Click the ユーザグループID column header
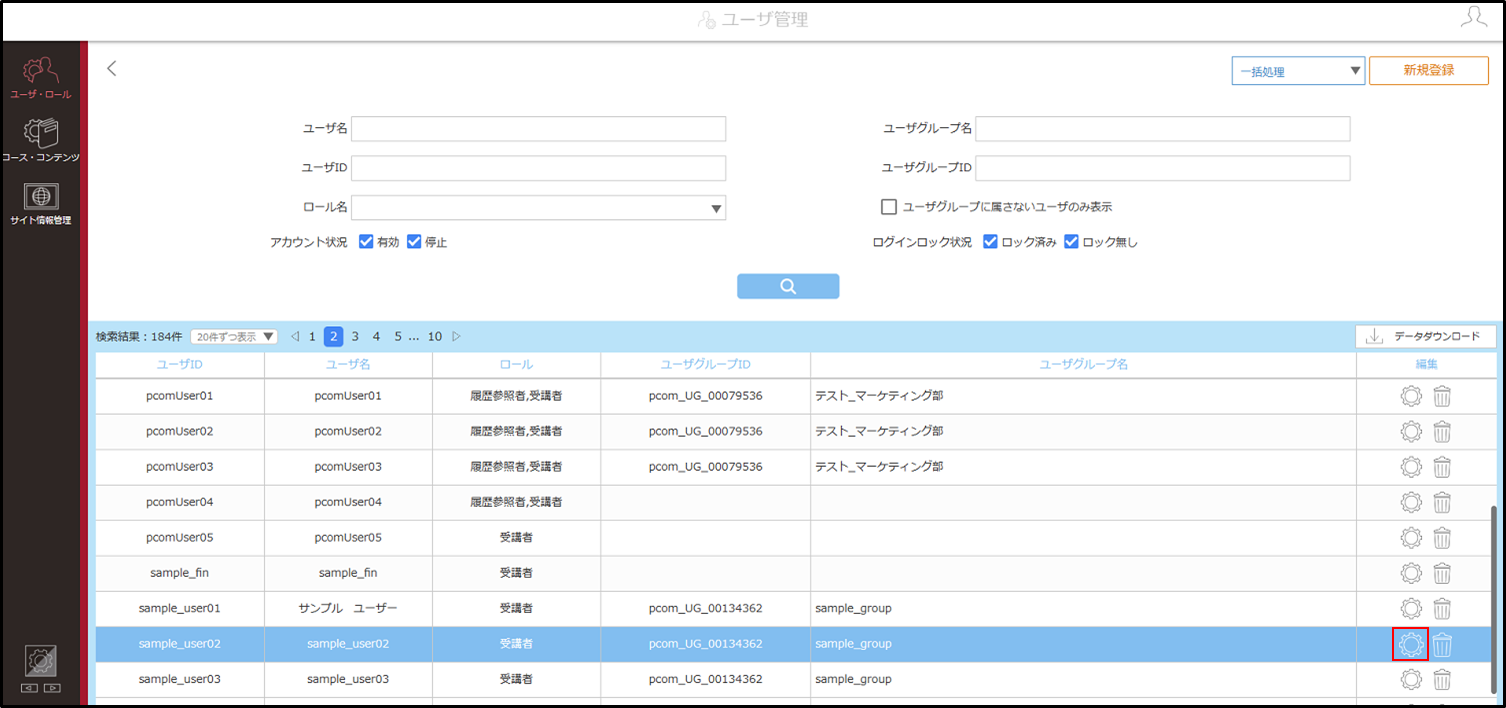Viewport: 1506px width, 708px height. 706,365
